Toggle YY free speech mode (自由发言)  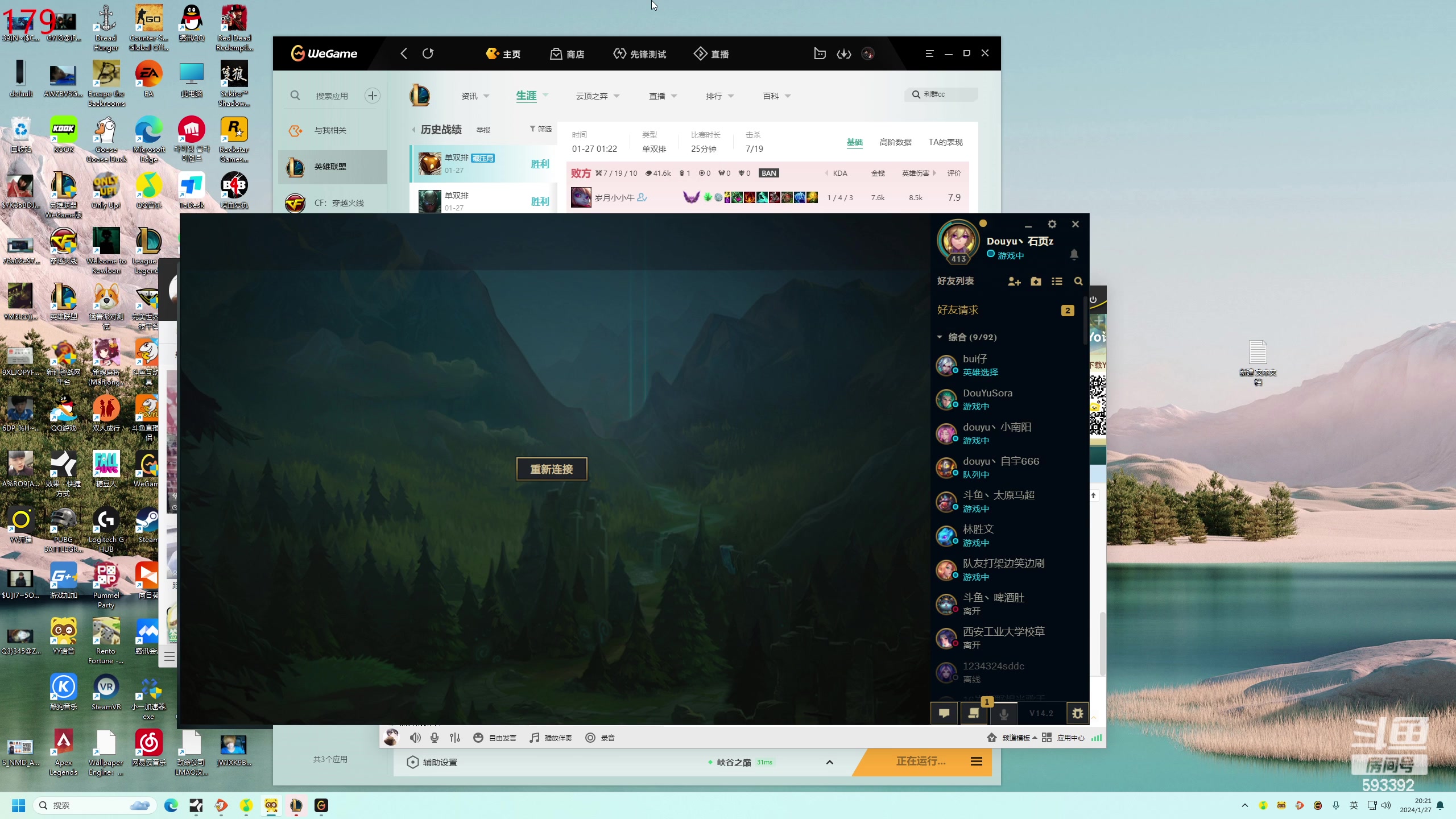pos(495,738)
